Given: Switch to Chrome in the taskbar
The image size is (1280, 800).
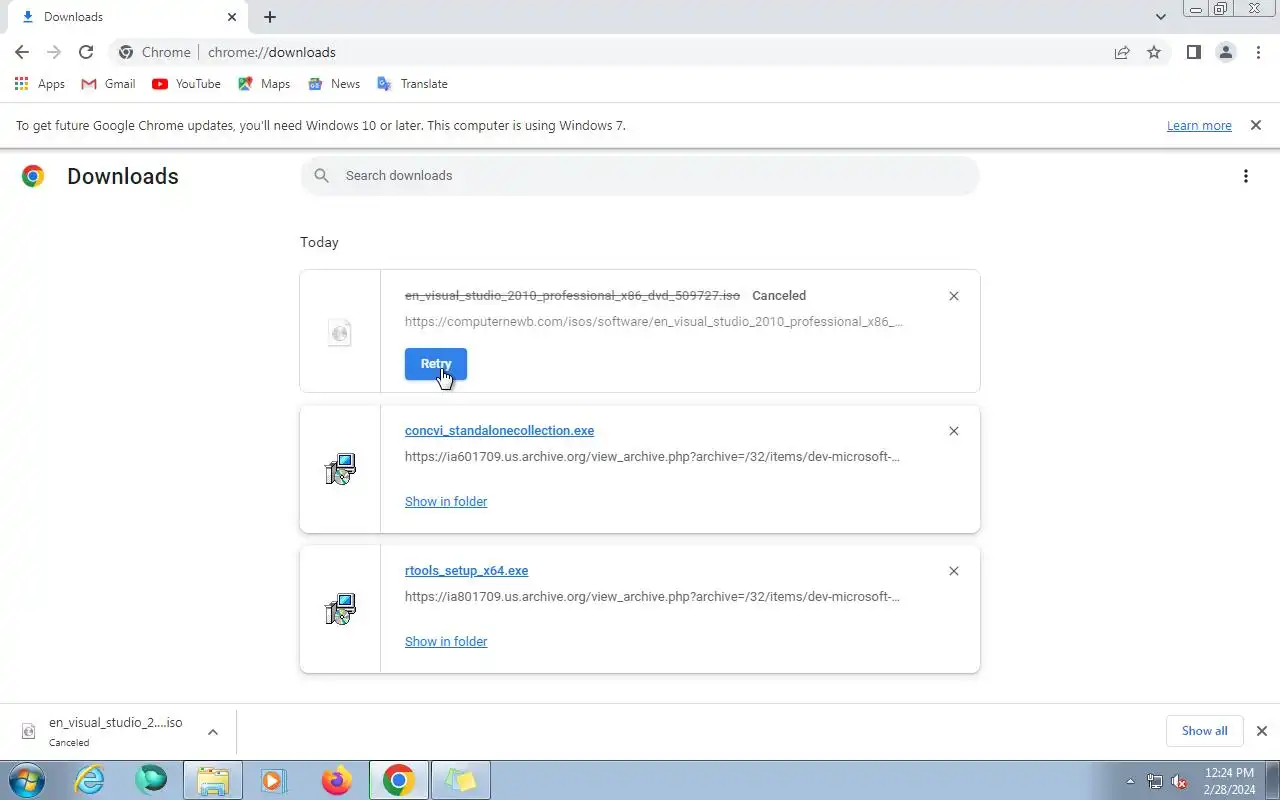Looking at the screenshot, I should 398,780.
